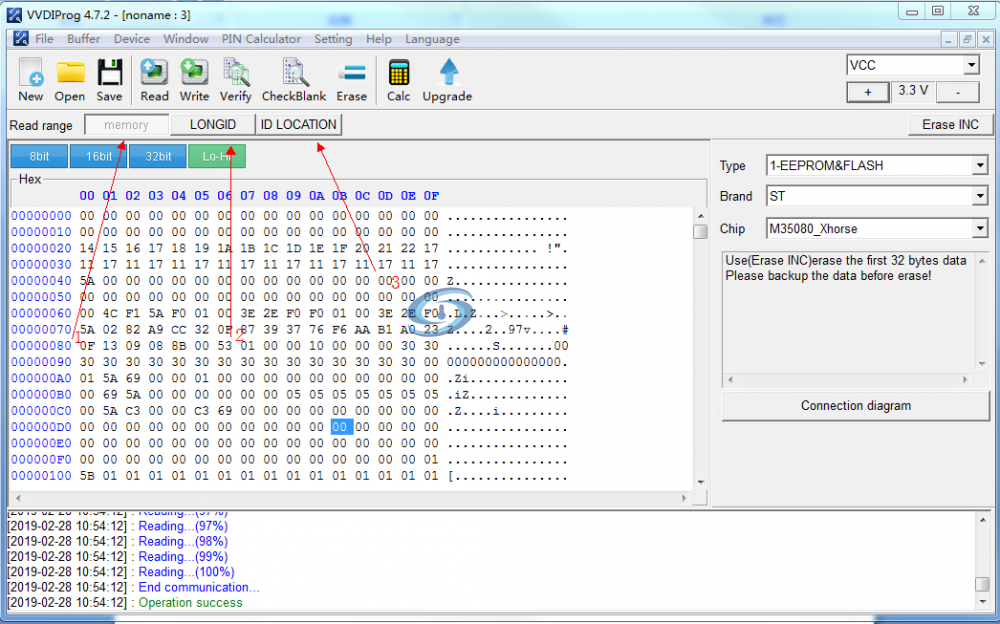Click the New file toolbar icon
The image size is (1000, 624).
[31, 80]
